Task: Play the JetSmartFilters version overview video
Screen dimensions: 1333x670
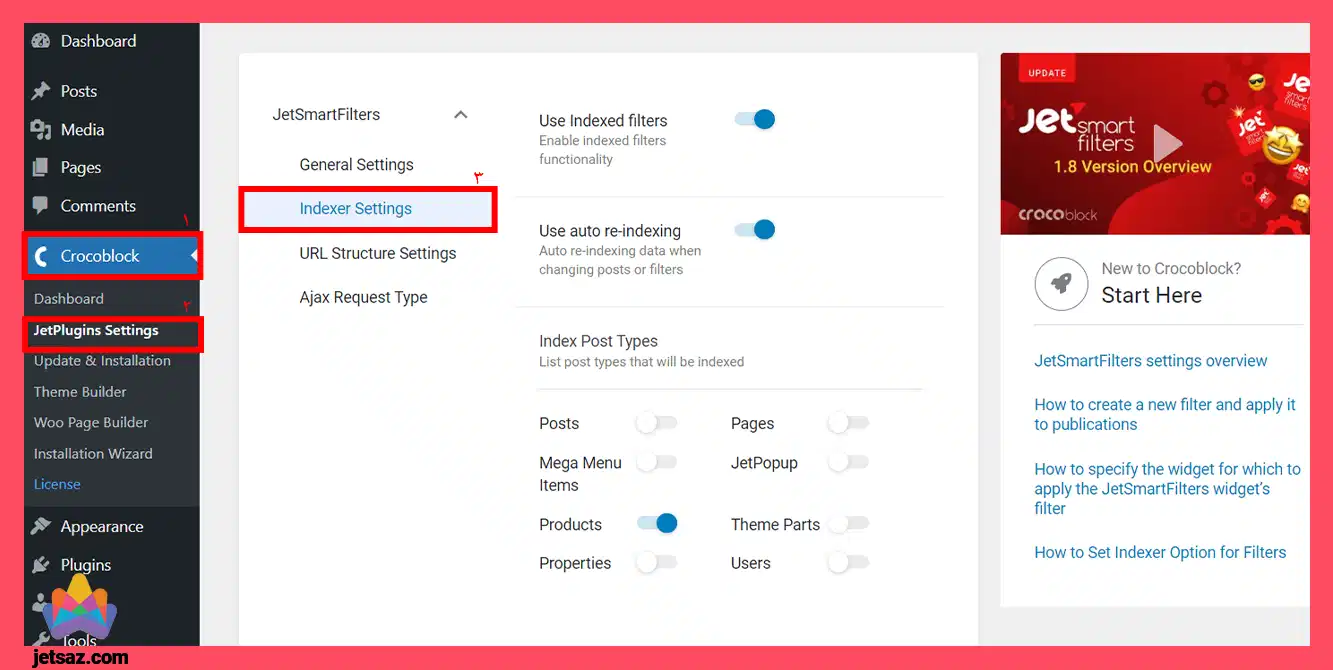Action: [x=1166, y=143]
